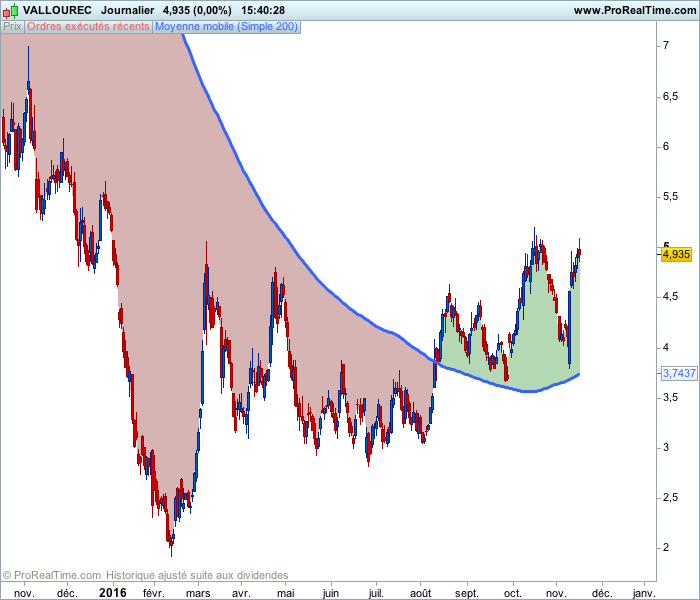
Task: Click the 2016 year label on time axis
Action: [x=113, y=593]
